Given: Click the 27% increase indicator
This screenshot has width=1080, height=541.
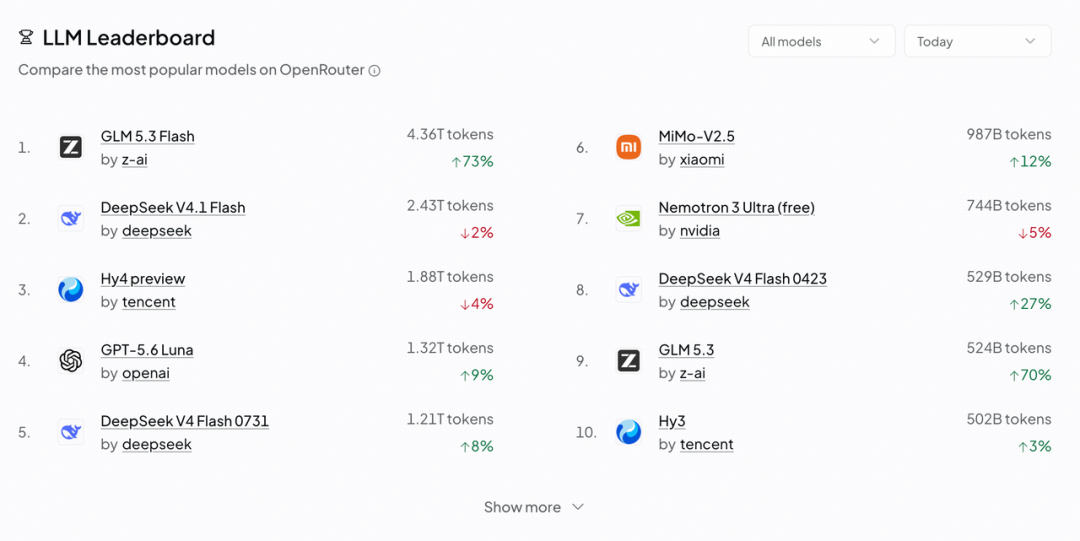Looking at the screenshot, I should point(1030,304).
